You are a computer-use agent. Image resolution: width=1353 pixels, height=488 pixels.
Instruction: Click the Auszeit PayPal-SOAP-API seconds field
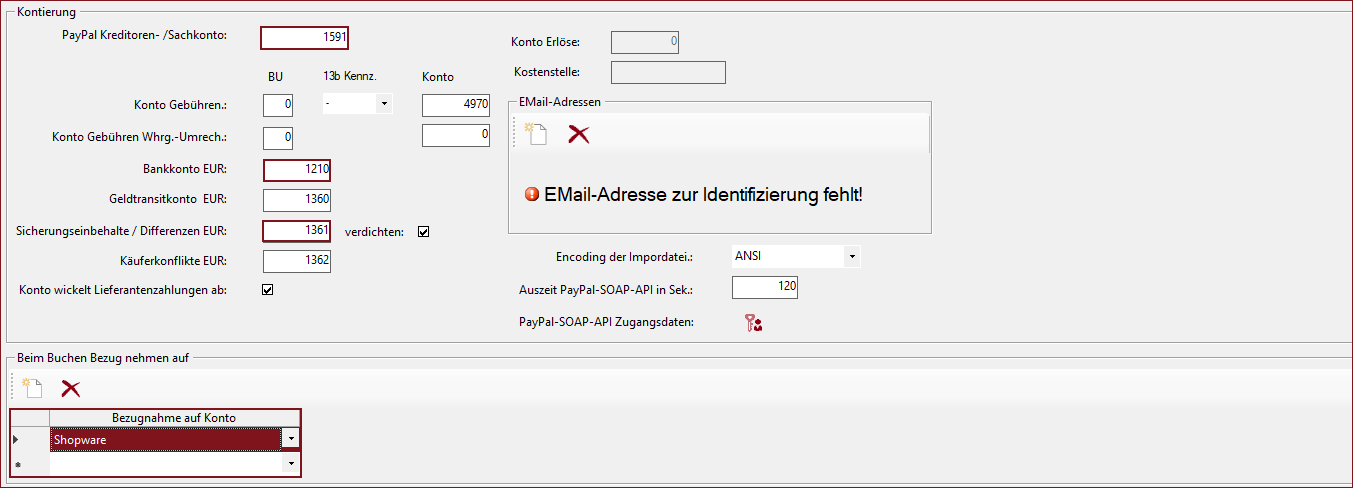coord(764,288)
